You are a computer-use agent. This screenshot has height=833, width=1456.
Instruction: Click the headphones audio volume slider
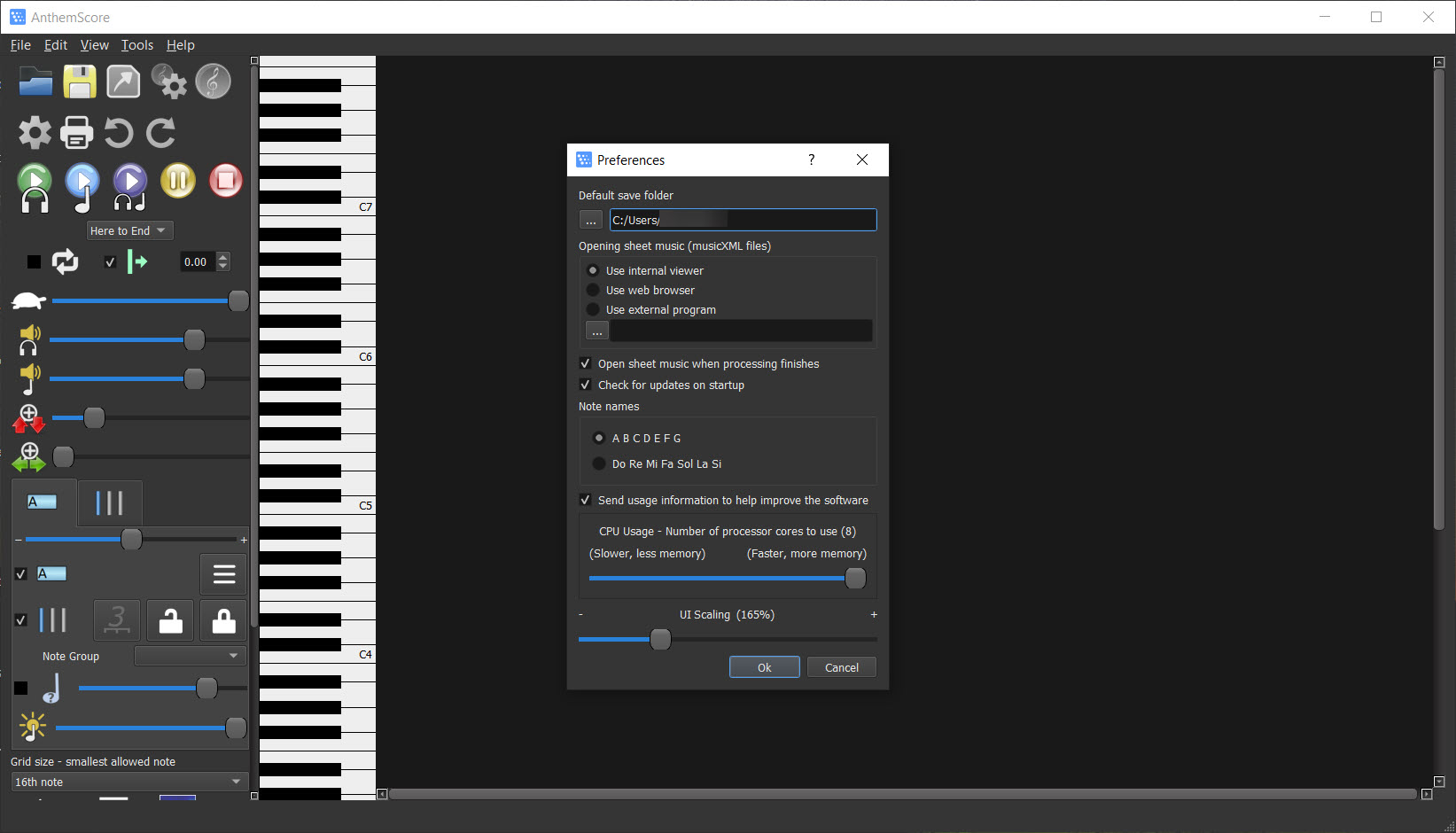pyautogui.click(x=149, y=339)
